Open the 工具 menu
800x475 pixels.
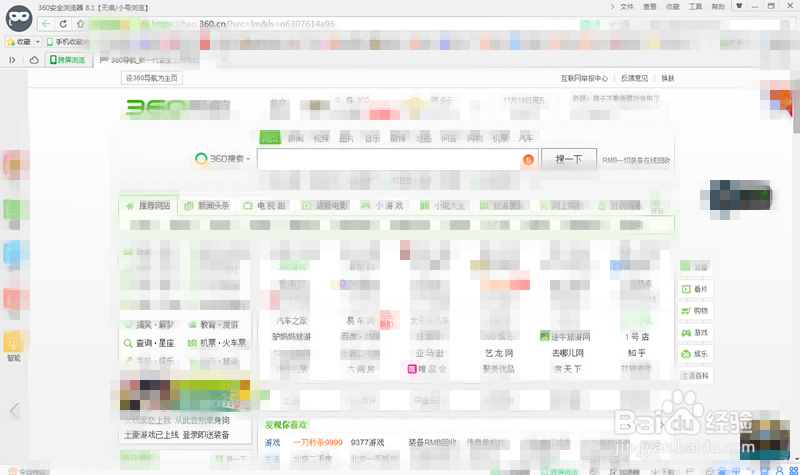695,7
